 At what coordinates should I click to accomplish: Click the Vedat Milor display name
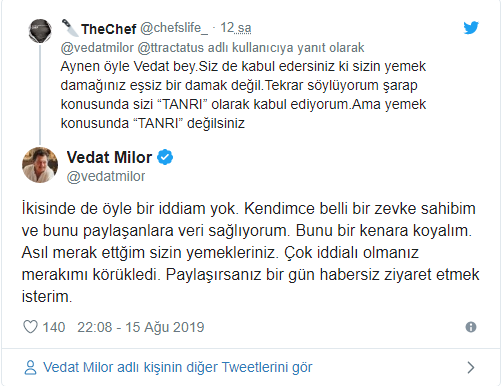(109, 157)
